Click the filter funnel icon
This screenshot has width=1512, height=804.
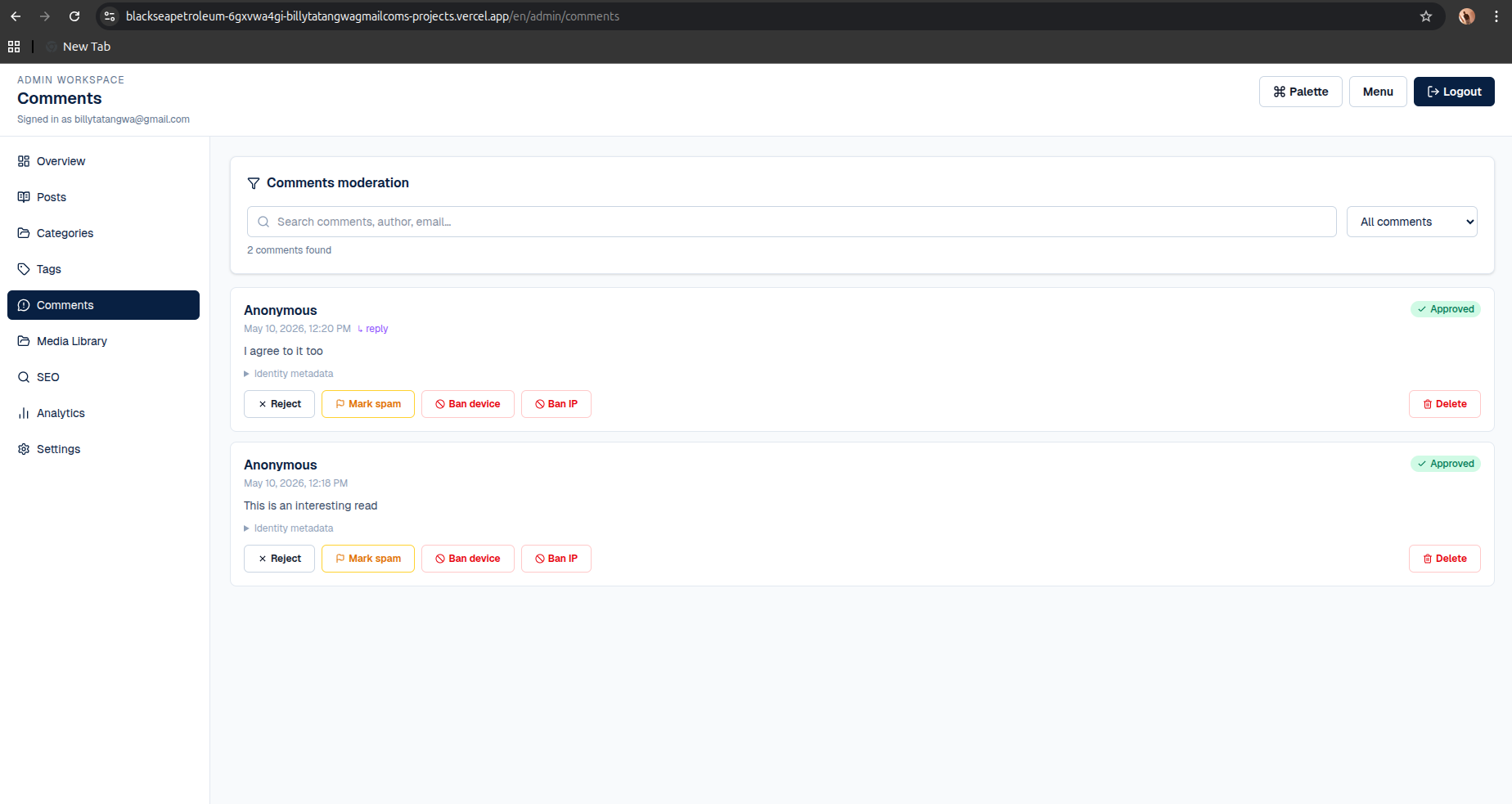(254, 183)
